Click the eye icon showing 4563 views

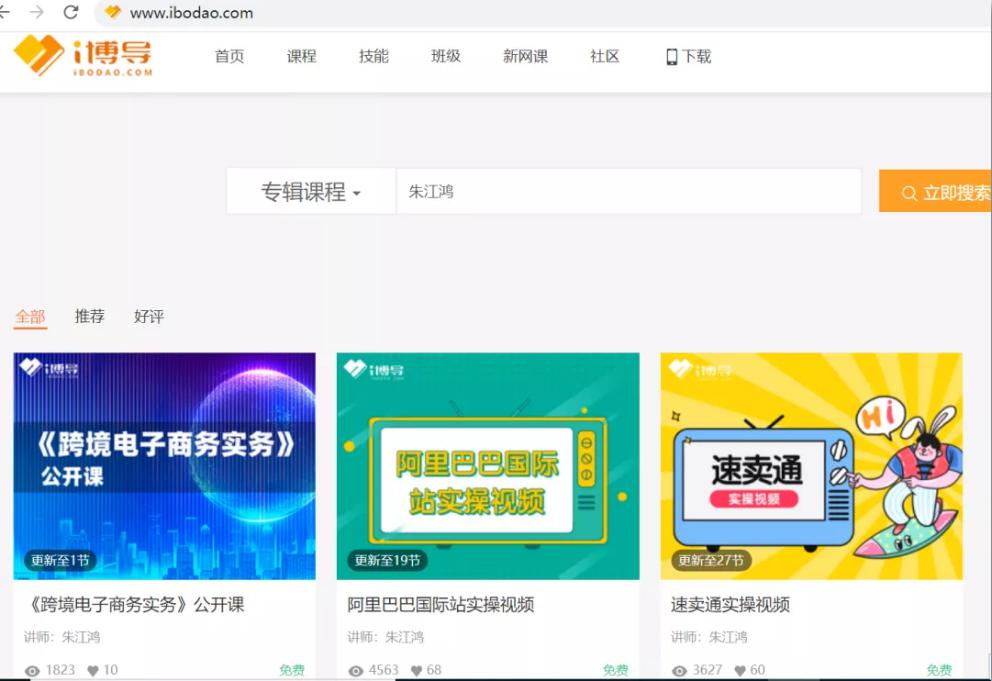(356, 670)
